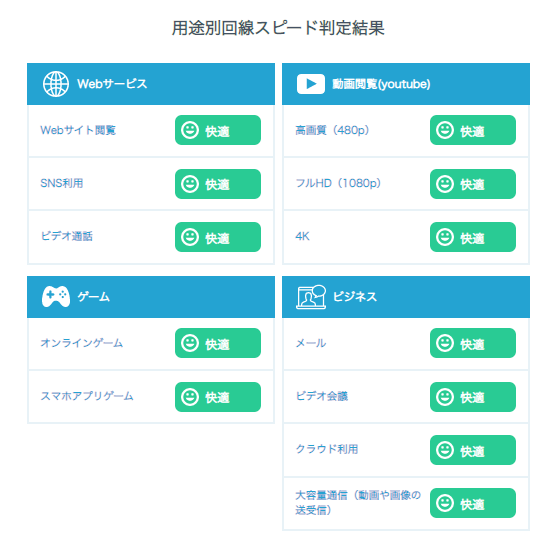Click the smiley icon in Webサイト閲覧 row
Viewport: 548px width, 545px height.
[x=190, y=130]
